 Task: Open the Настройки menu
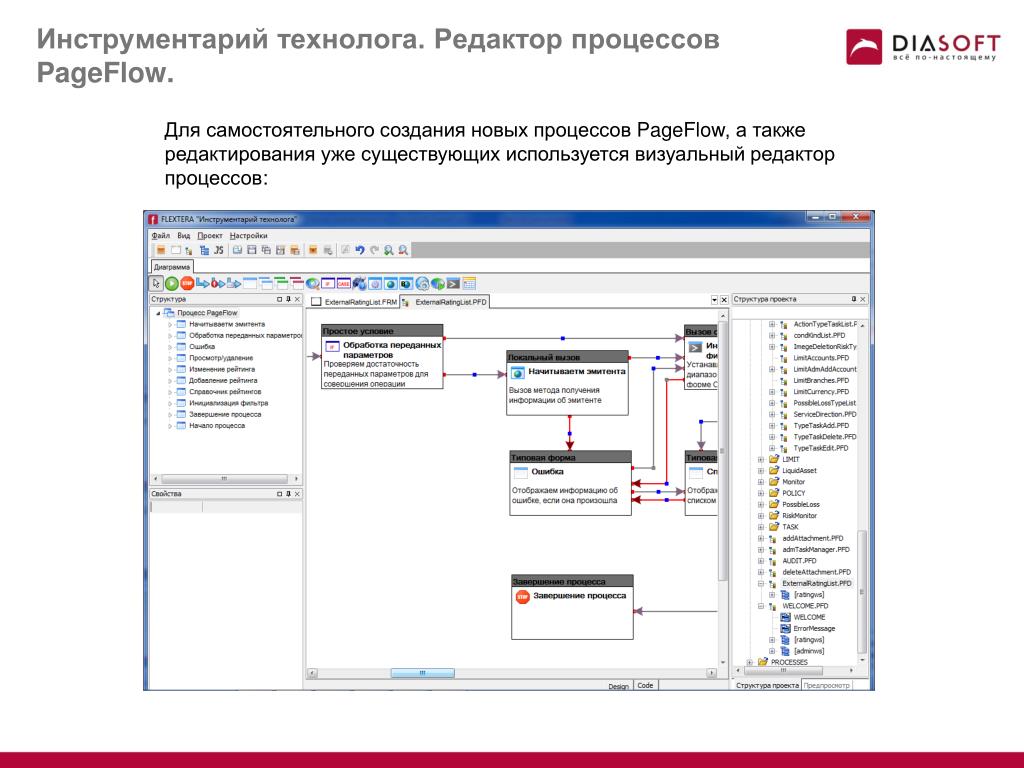click(248, 235)
